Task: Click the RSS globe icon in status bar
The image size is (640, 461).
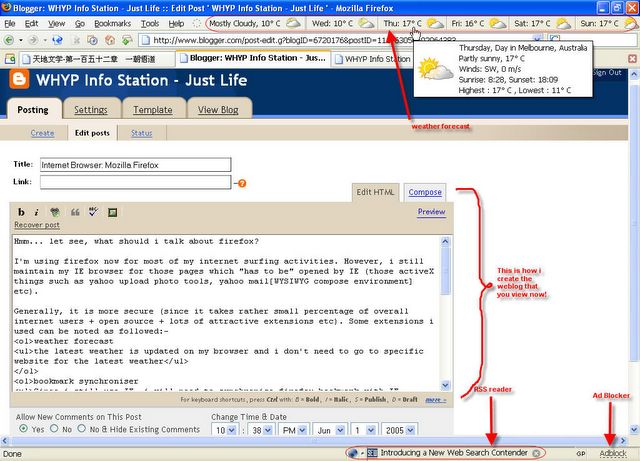Action: point(353,453)
